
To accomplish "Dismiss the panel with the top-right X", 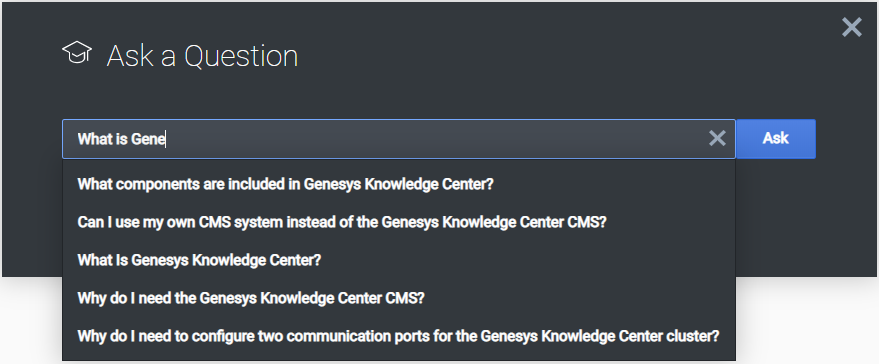I will [852, 27].
